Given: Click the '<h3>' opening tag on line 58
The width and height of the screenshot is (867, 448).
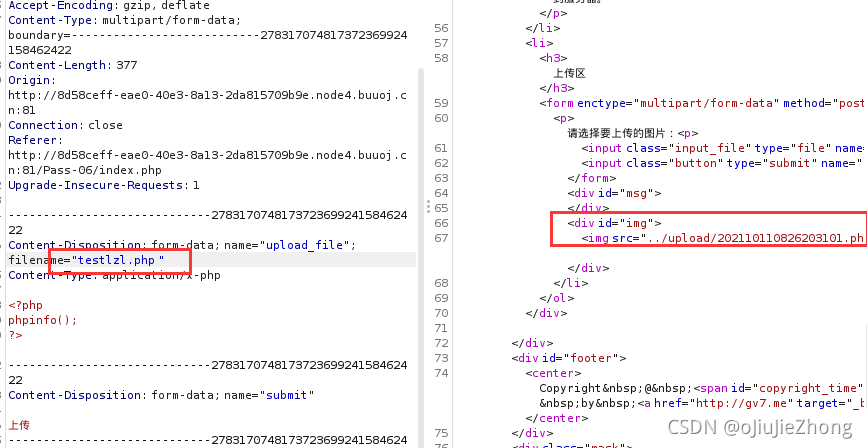Looking at the screenshot, I should tap(553, 58).
